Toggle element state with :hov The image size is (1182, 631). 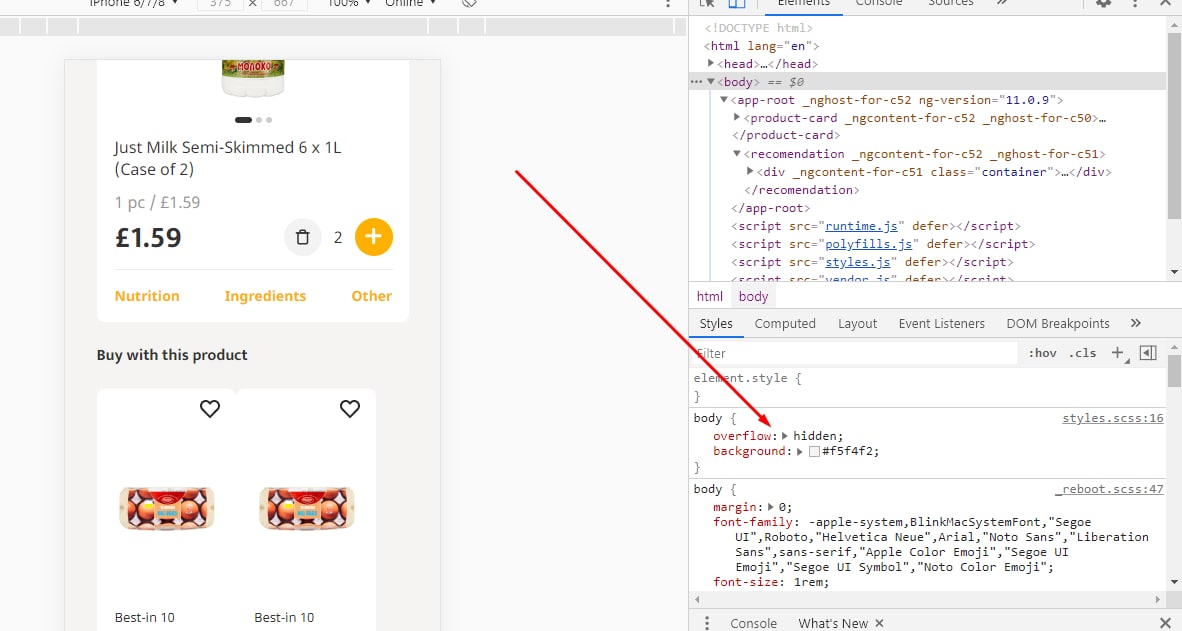click(x=1043, y=353)
